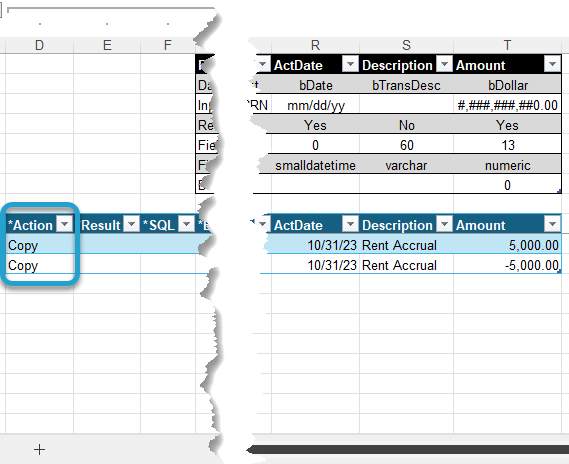The width and height of the screenshot is (569, 464).
Task: Open the blue table ActDate filter dropdown
Action: pyautogui.click(x=350, y=225)
